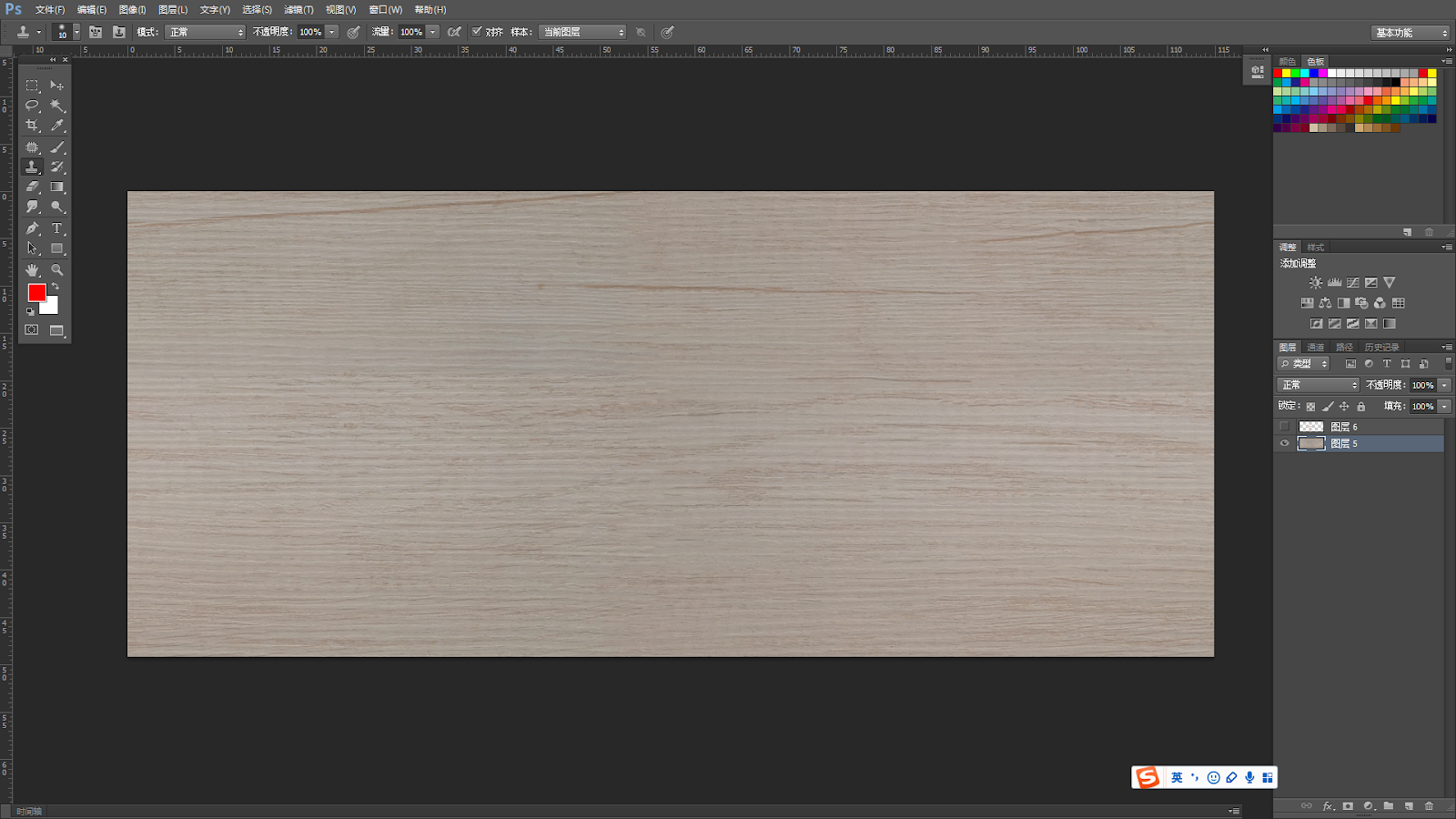The height and width of the screenshot is (819, 1456).
Task: Expand the 基本功能 workspace dropdown
Action: click(x=1410, y=33)
